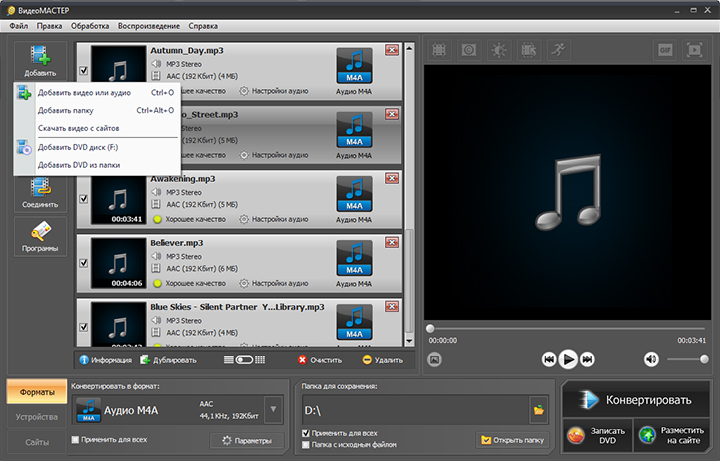720x461 pixels.
Task: Open the Правка menu
Action: coord(49,26)
